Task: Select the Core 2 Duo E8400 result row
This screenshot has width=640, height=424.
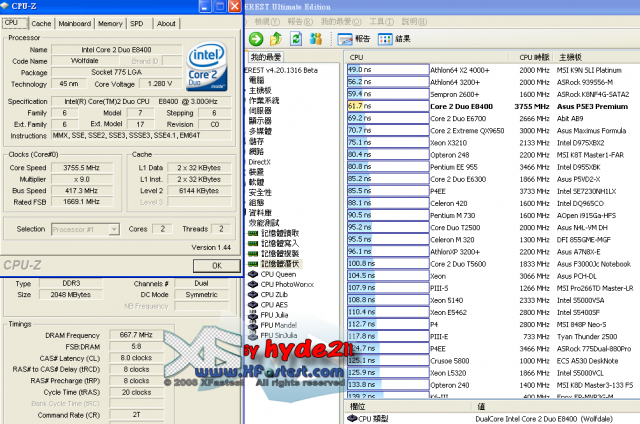Action: (x=493, y=106)
